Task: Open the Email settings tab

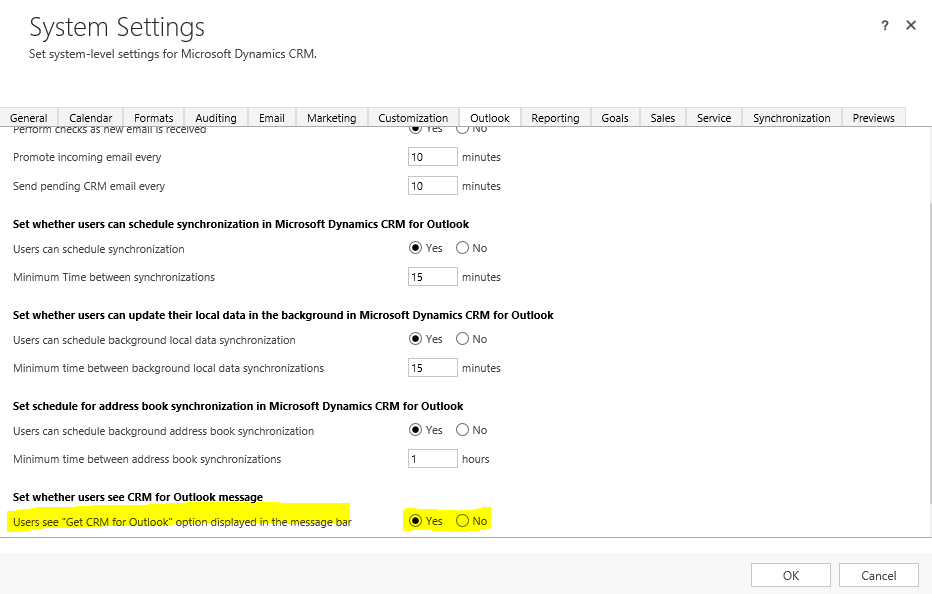Action: pos(271,117)
